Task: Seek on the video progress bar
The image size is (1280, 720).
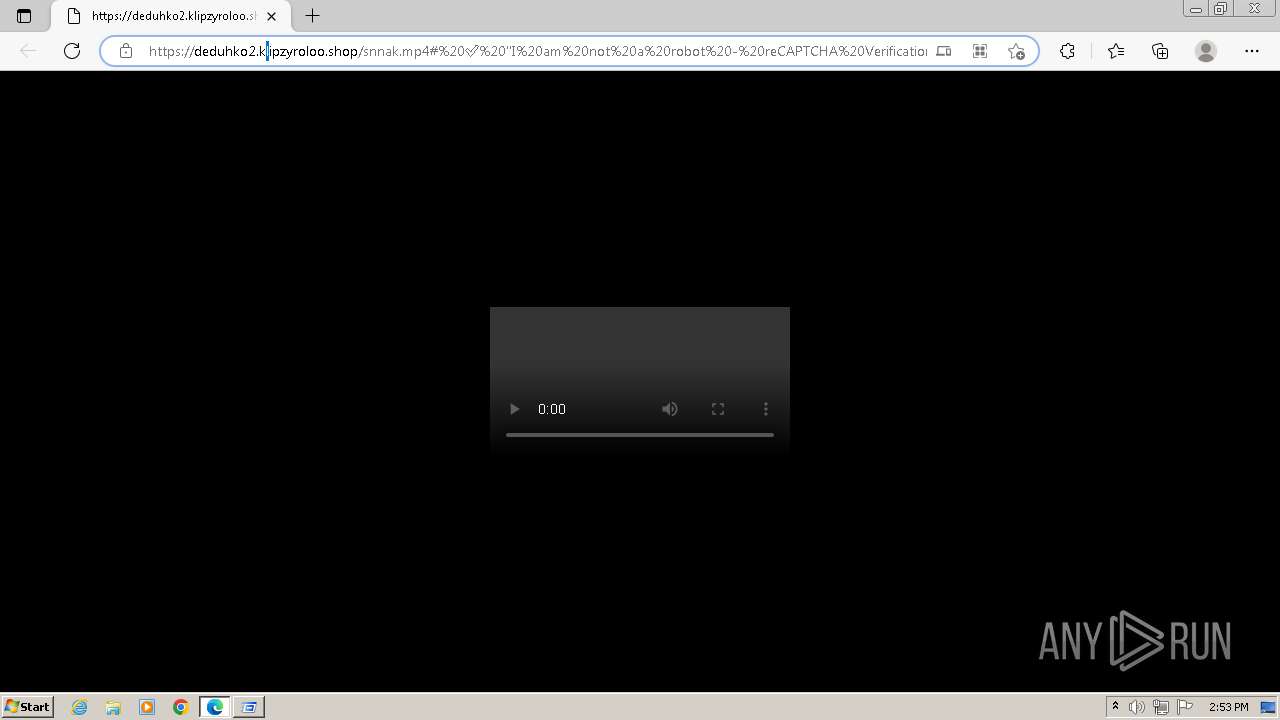Action: [640, 435]
